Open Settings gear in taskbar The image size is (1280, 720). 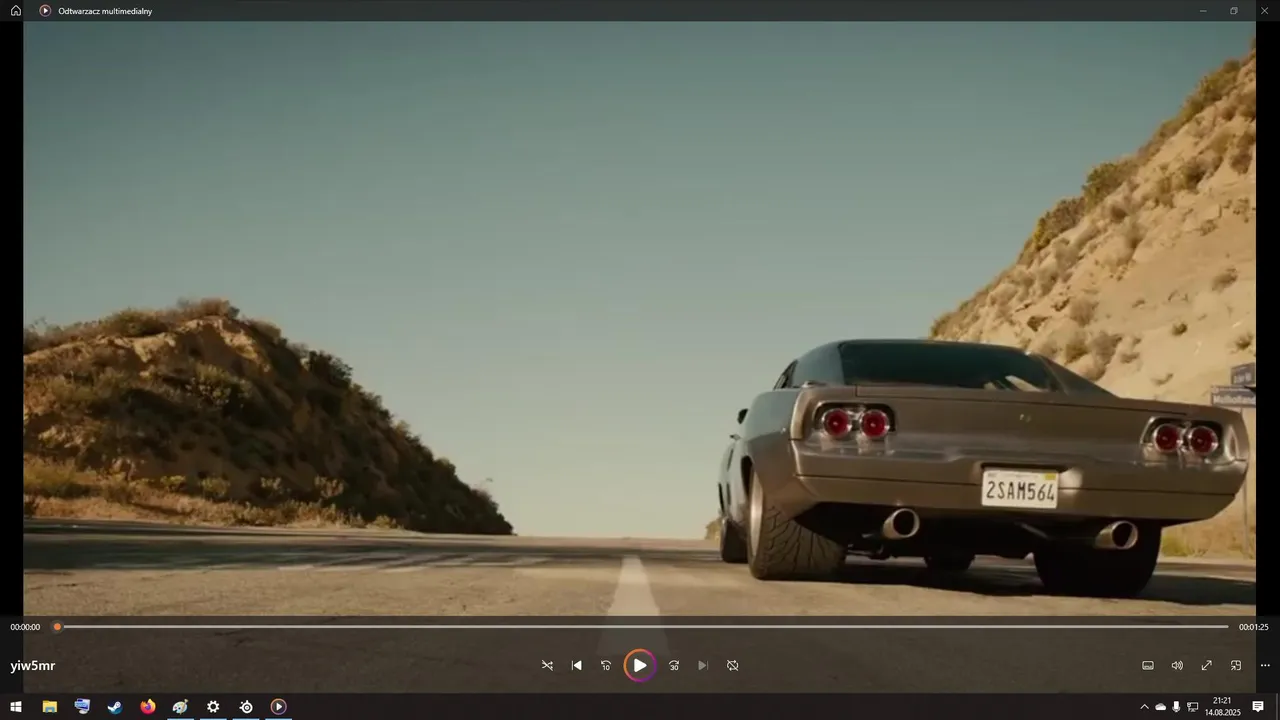pos(213,707)
